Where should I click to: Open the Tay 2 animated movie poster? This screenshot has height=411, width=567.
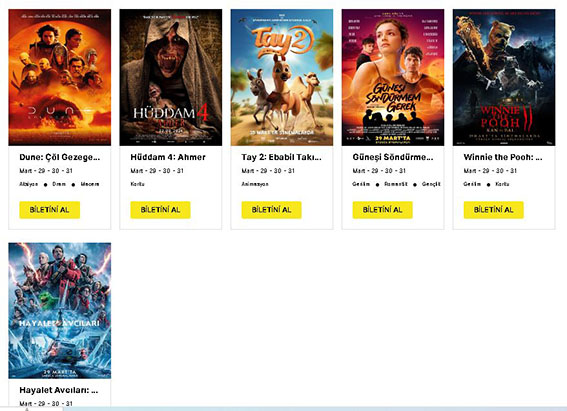tap(282, 77)
